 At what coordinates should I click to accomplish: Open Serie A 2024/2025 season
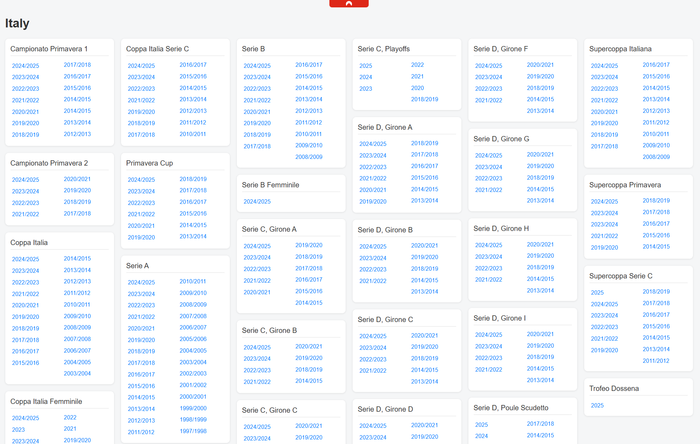click(x=142, y=282)
